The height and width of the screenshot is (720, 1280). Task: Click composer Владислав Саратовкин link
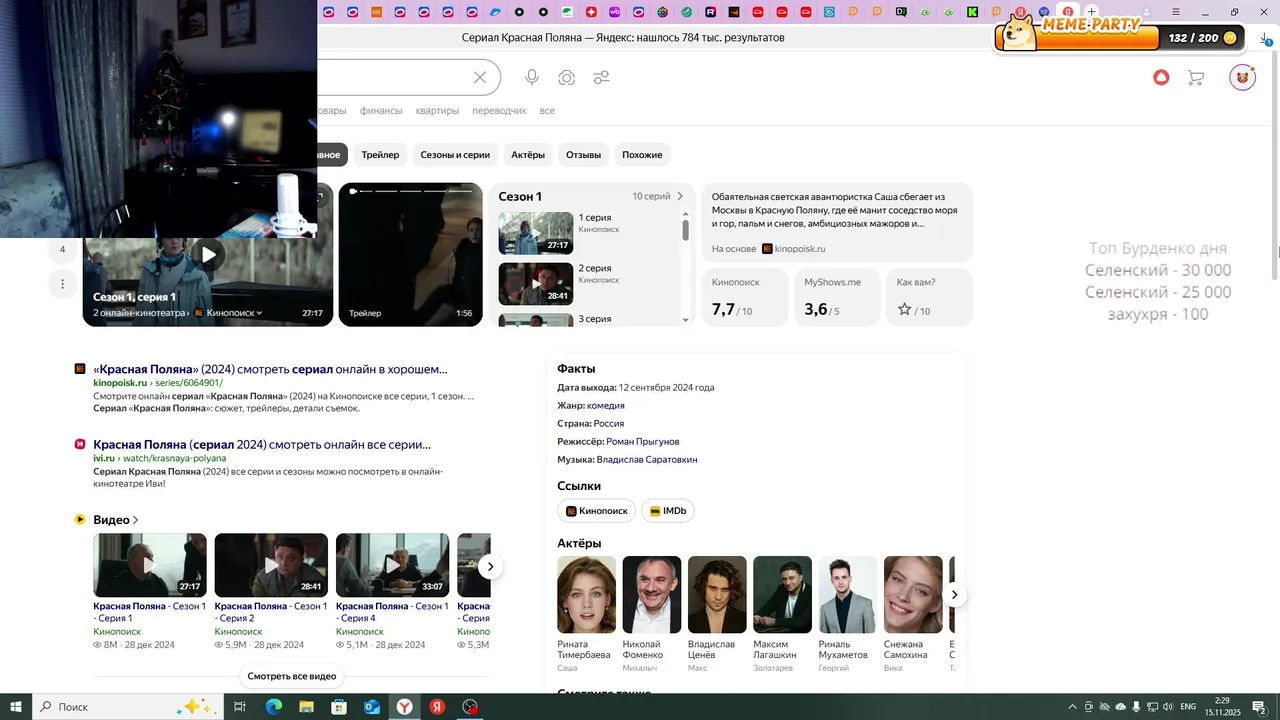pos(647,460)
